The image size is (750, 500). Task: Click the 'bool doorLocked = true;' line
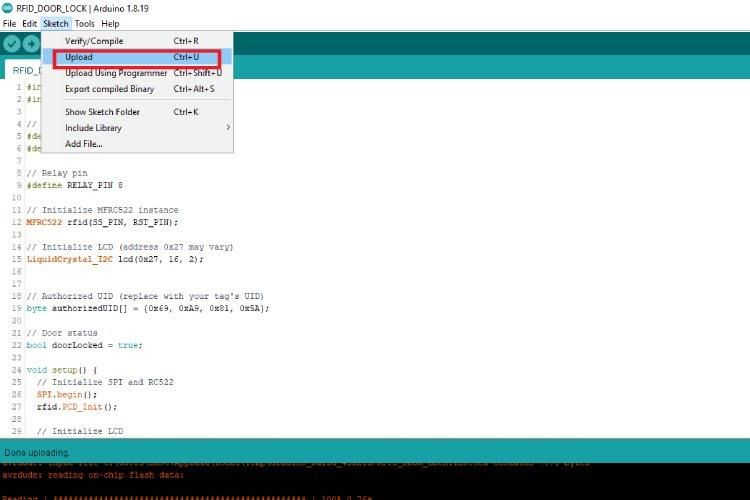[84, 345]
